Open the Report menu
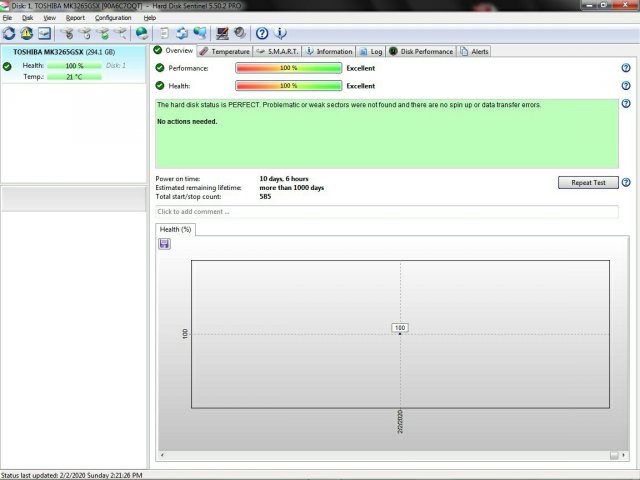Screen dimensions: 640x480 (75, 18)
